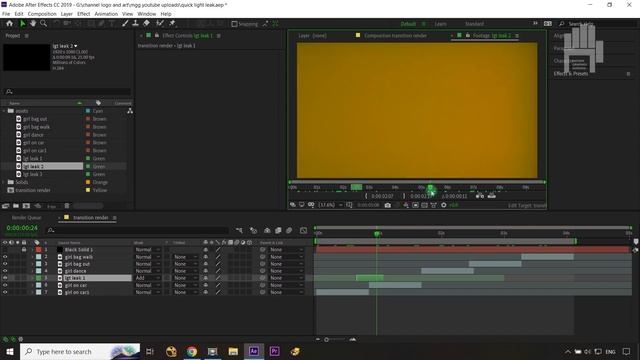The image size is (640, 360).
Task: Select the Eraser tool
Action: tap(146, 24)
